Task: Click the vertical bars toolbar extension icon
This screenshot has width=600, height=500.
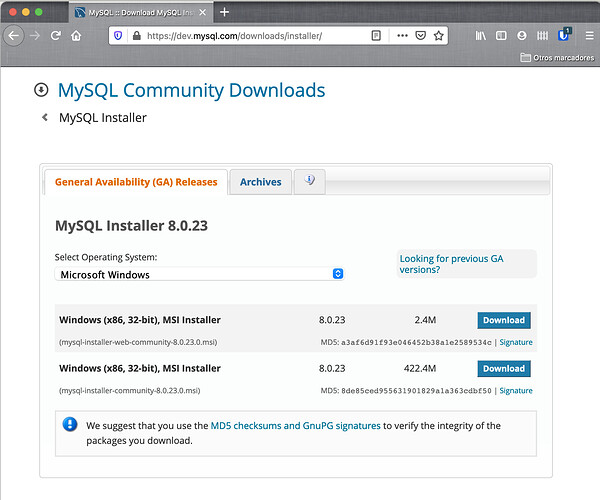Action: (x=542, y=36)
